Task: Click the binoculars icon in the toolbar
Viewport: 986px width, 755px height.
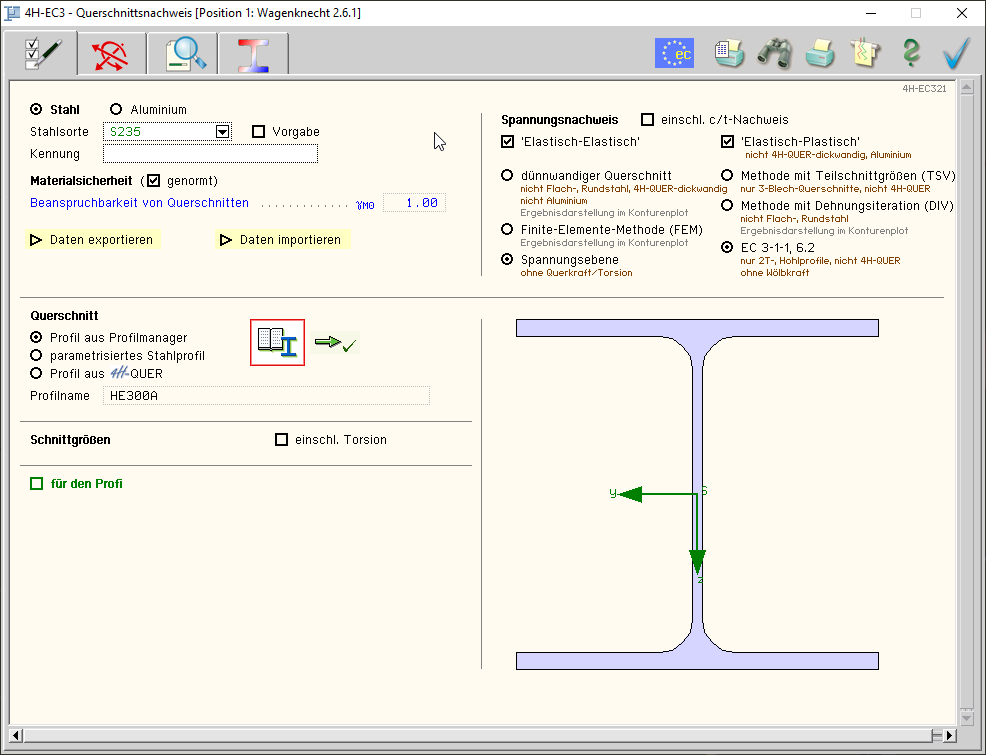Action: (774, 53)
